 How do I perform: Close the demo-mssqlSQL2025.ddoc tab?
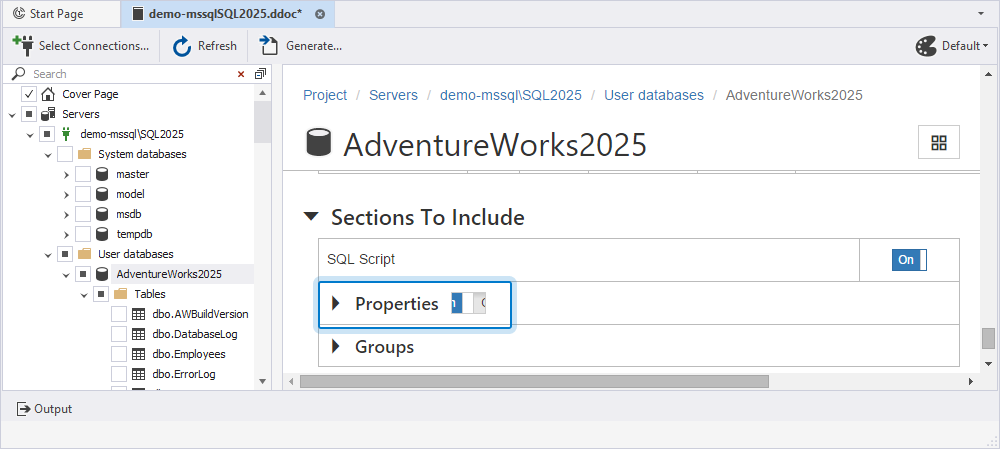click(x=320, y=14)
